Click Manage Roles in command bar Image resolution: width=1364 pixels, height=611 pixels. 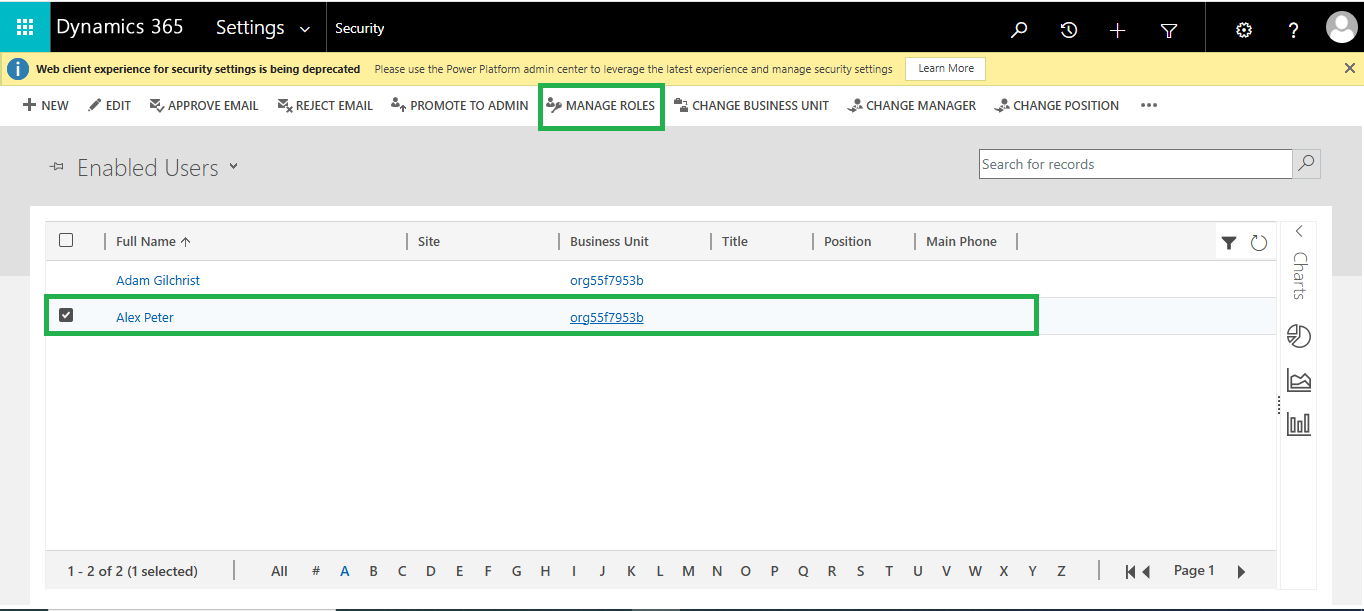coord(601,105)
